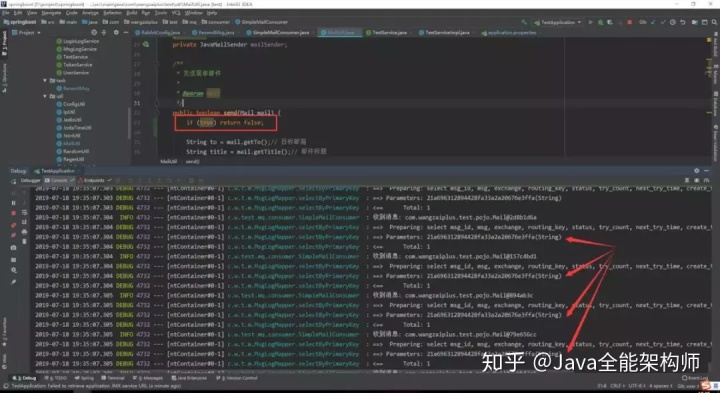
Task: Stop the application with the red toolbar square
Action: point(630,22)
